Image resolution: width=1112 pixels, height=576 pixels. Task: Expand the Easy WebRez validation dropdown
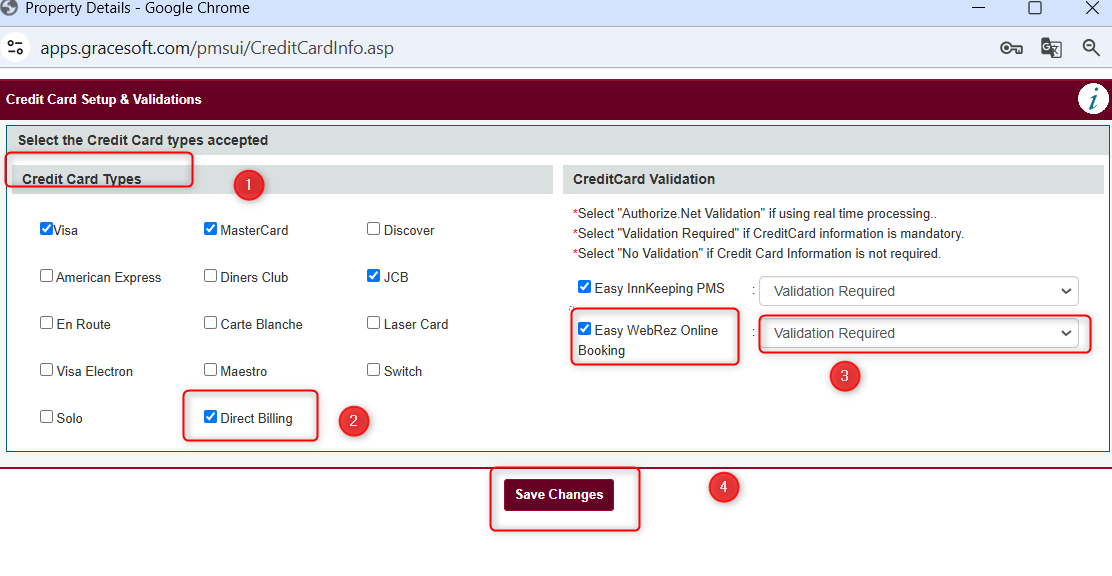918,333
